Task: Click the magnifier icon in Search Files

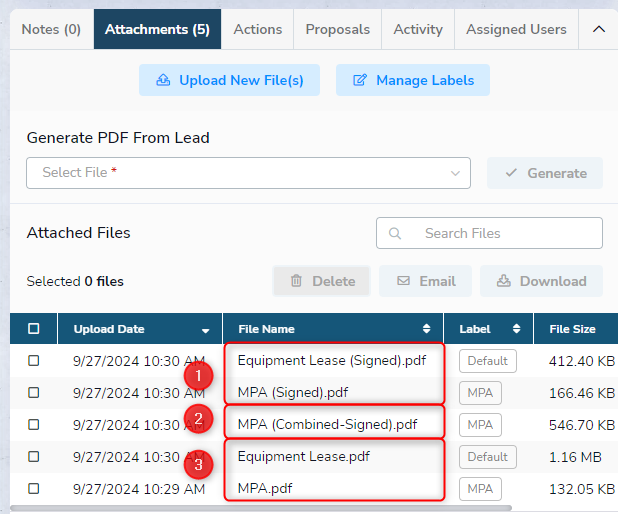Action: 395,233
